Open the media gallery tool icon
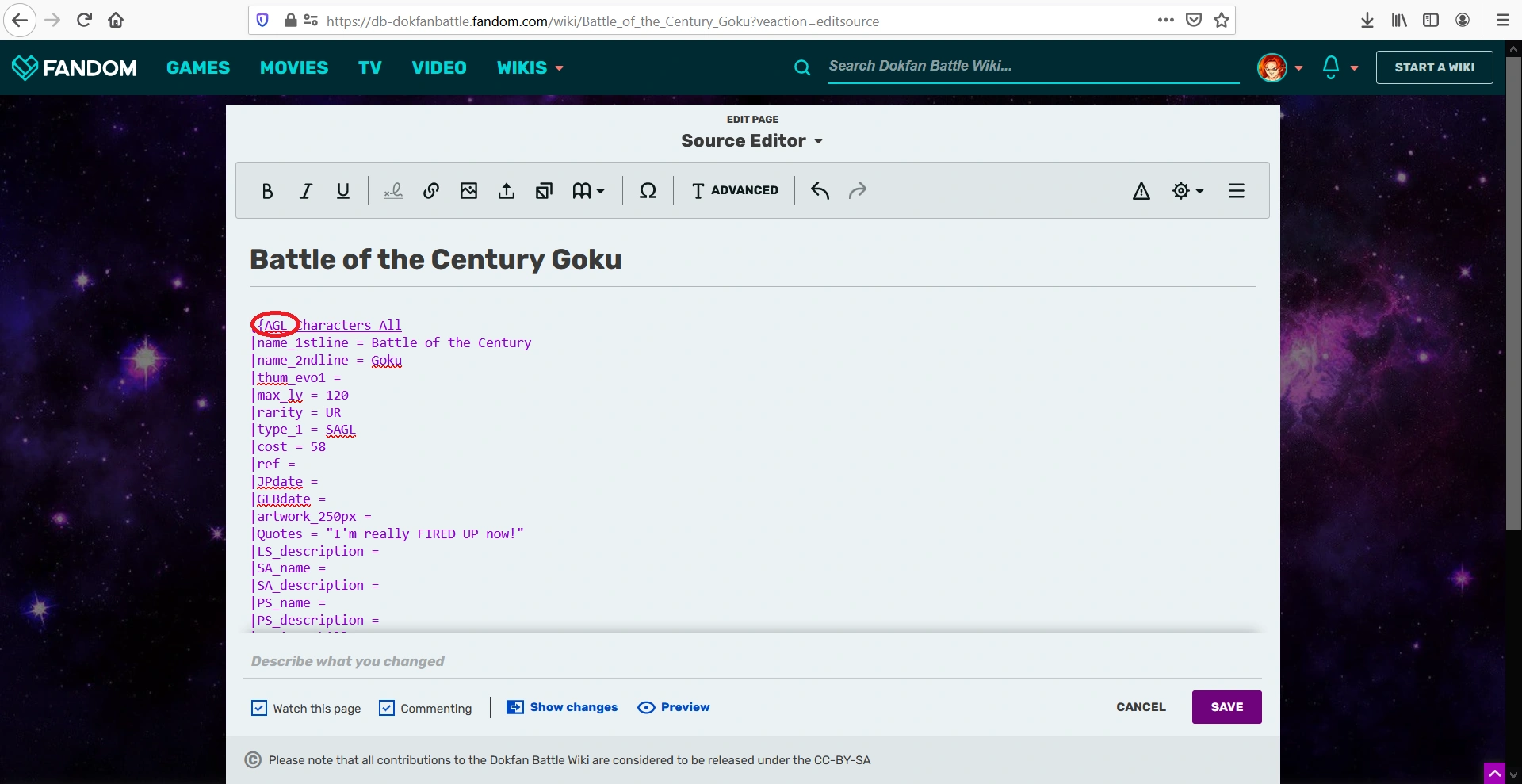 544,191
